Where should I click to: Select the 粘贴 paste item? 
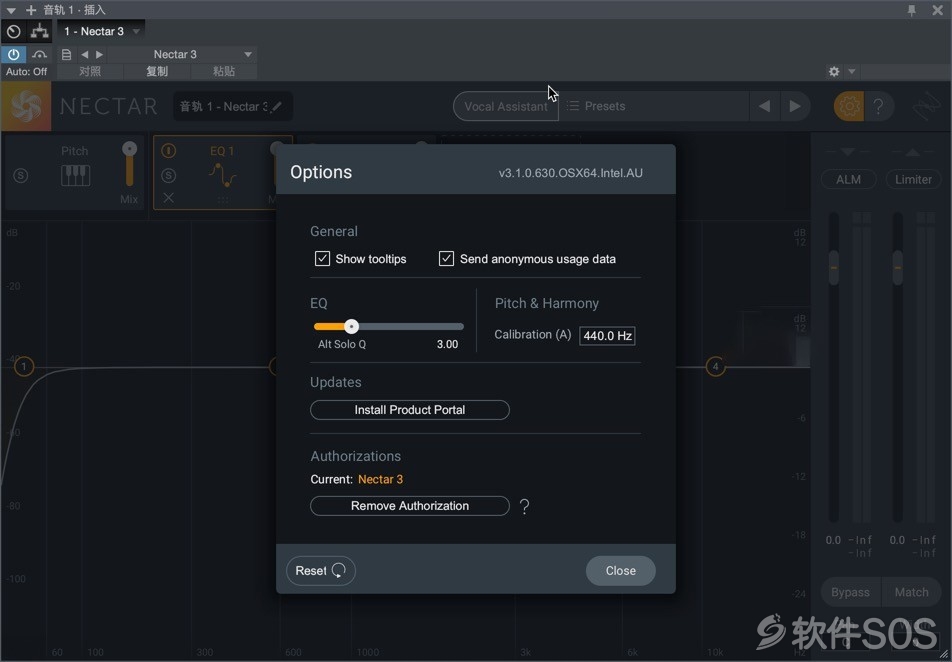pyautogui.click(x=223, y=71)
